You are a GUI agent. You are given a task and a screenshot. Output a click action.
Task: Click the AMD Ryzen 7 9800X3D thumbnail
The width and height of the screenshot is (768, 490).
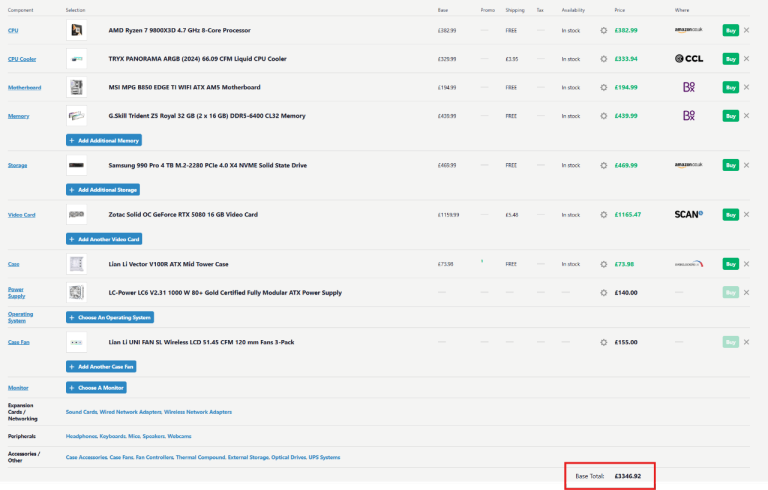(x=76, y=30)
